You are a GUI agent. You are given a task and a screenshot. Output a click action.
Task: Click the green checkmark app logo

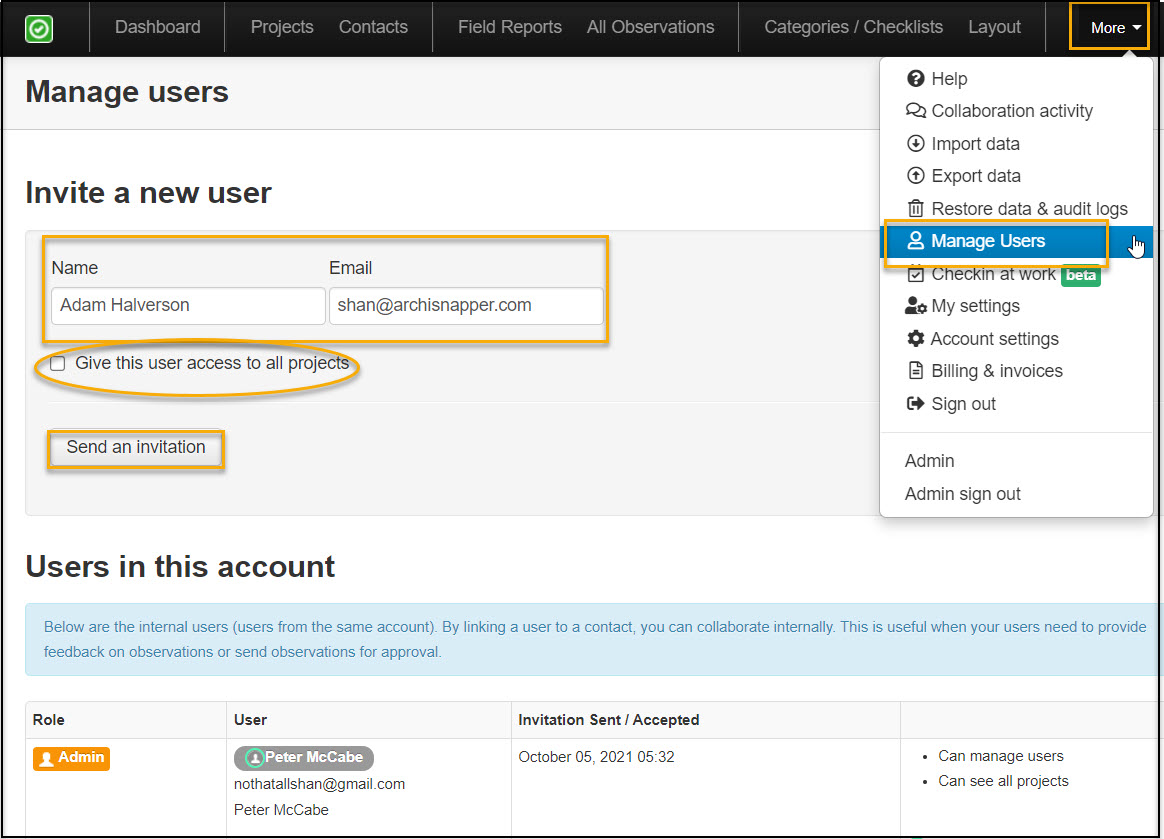tap(39, 28)
